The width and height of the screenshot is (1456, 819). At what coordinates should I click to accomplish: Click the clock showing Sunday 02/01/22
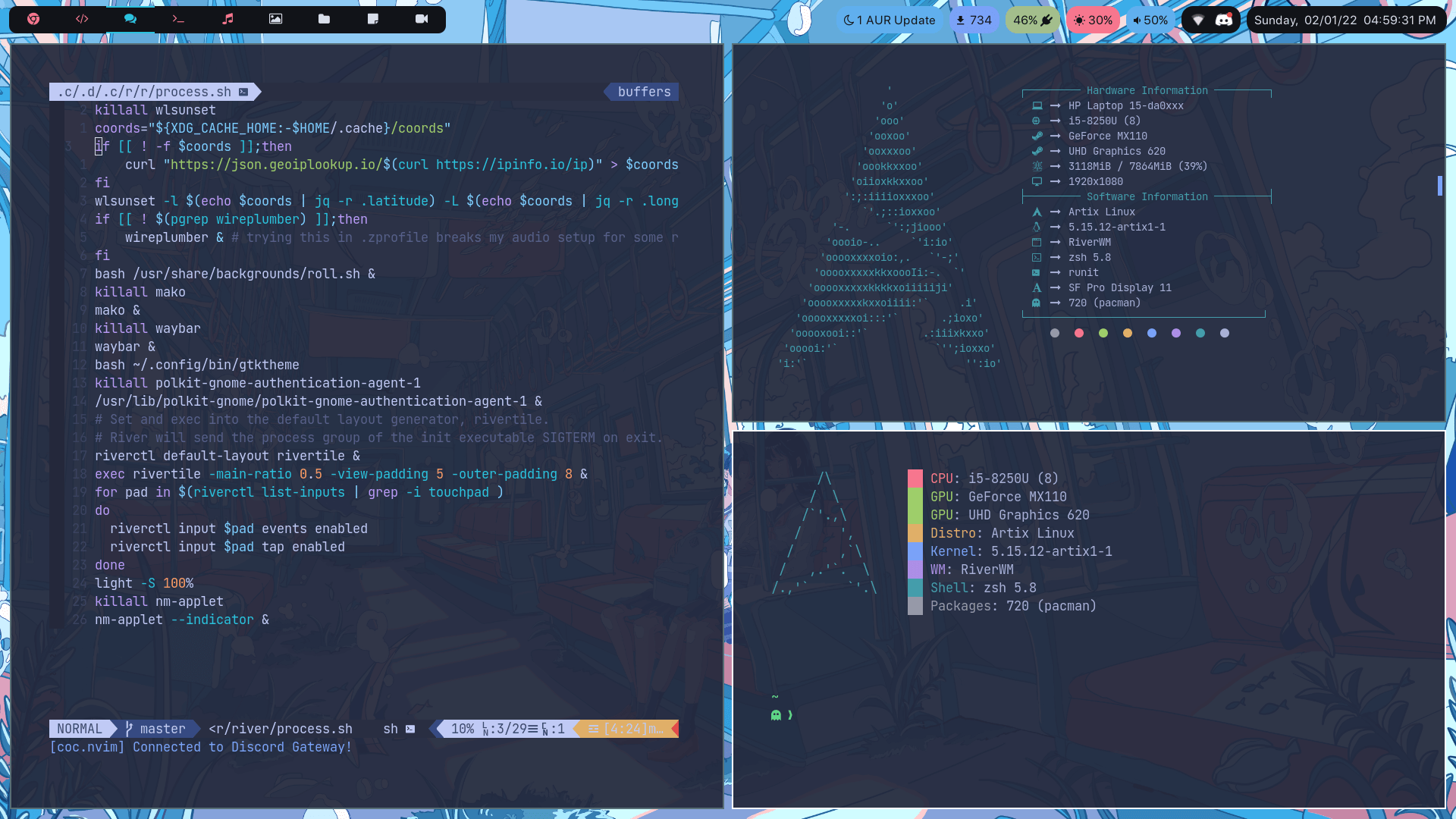click(x=1345, y=20)
